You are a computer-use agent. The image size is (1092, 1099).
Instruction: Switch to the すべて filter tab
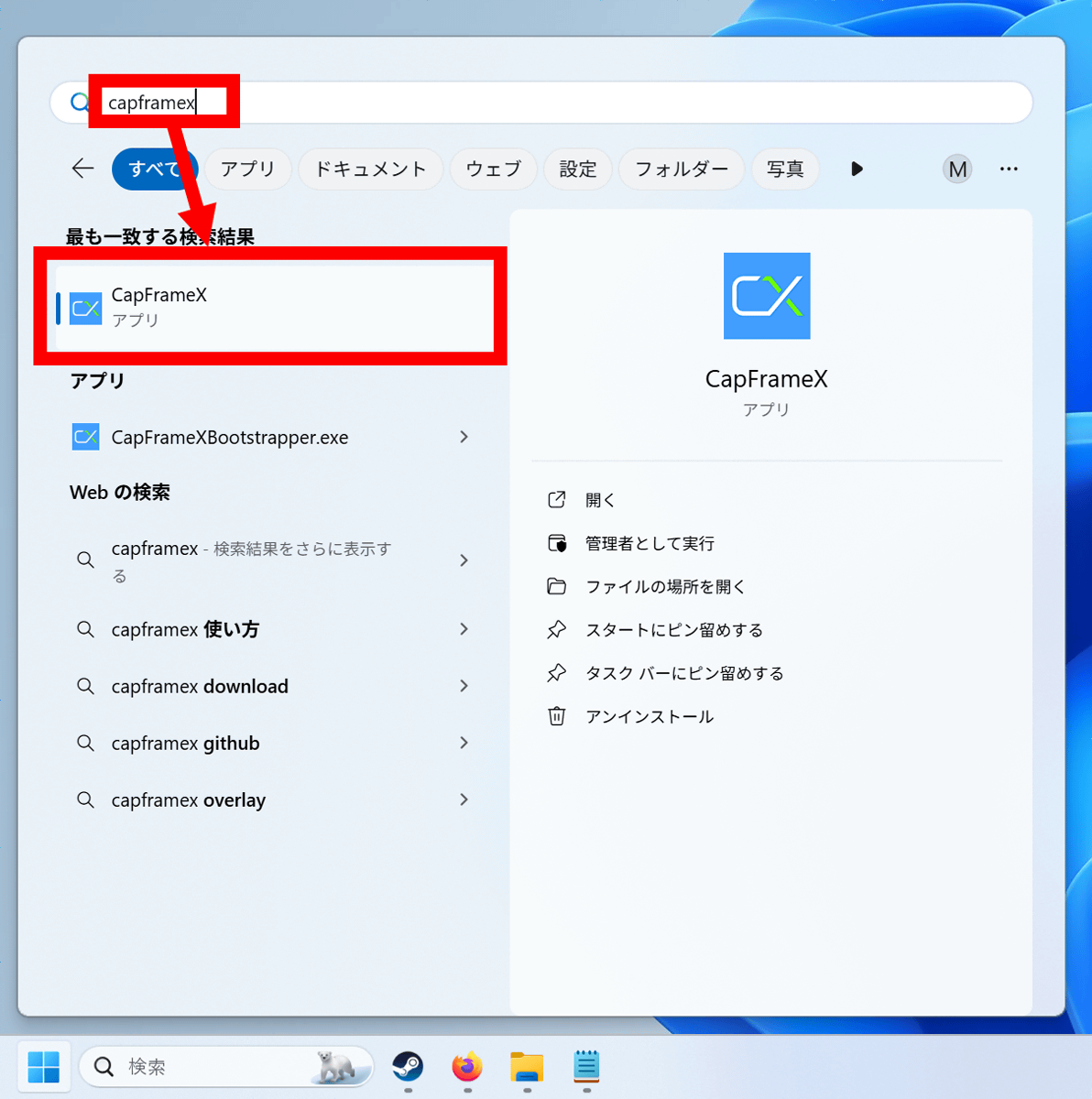155,169
